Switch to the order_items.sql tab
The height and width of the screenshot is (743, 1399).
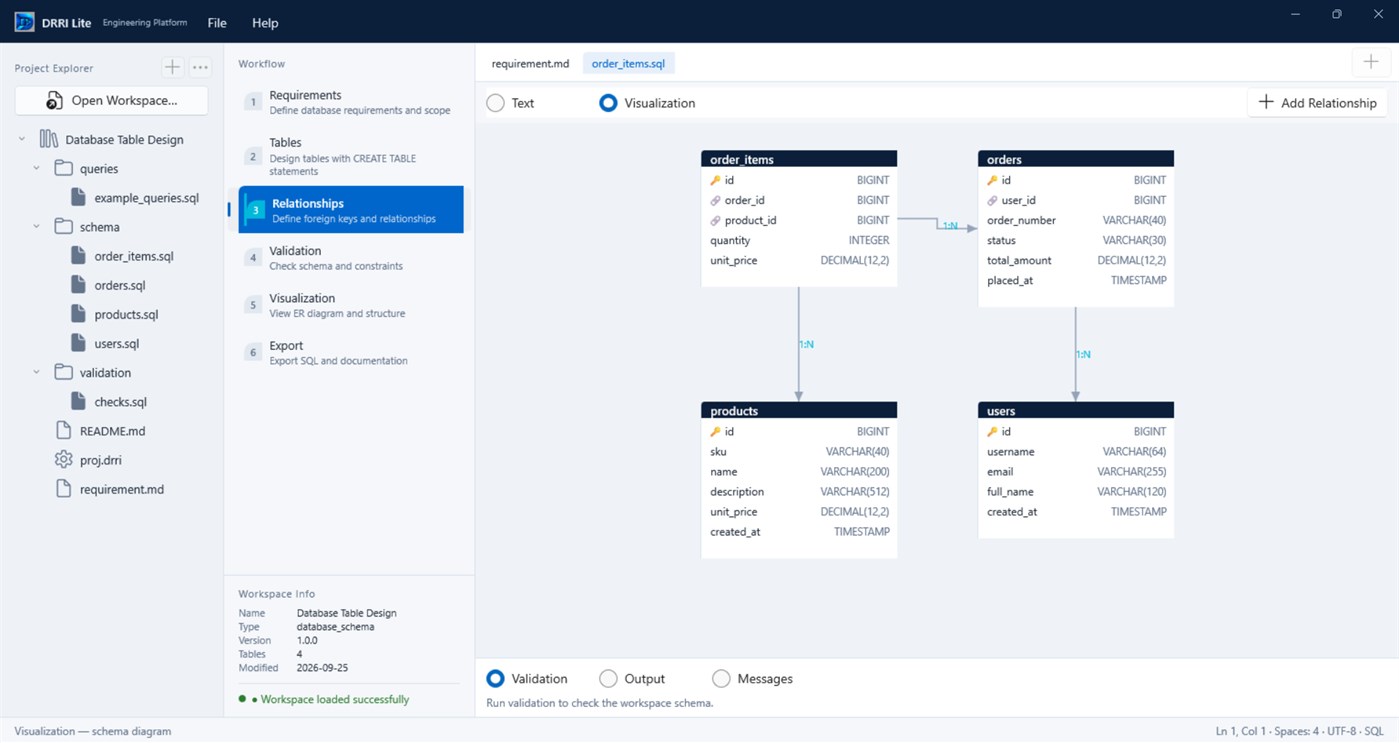[x=628, y=63]
